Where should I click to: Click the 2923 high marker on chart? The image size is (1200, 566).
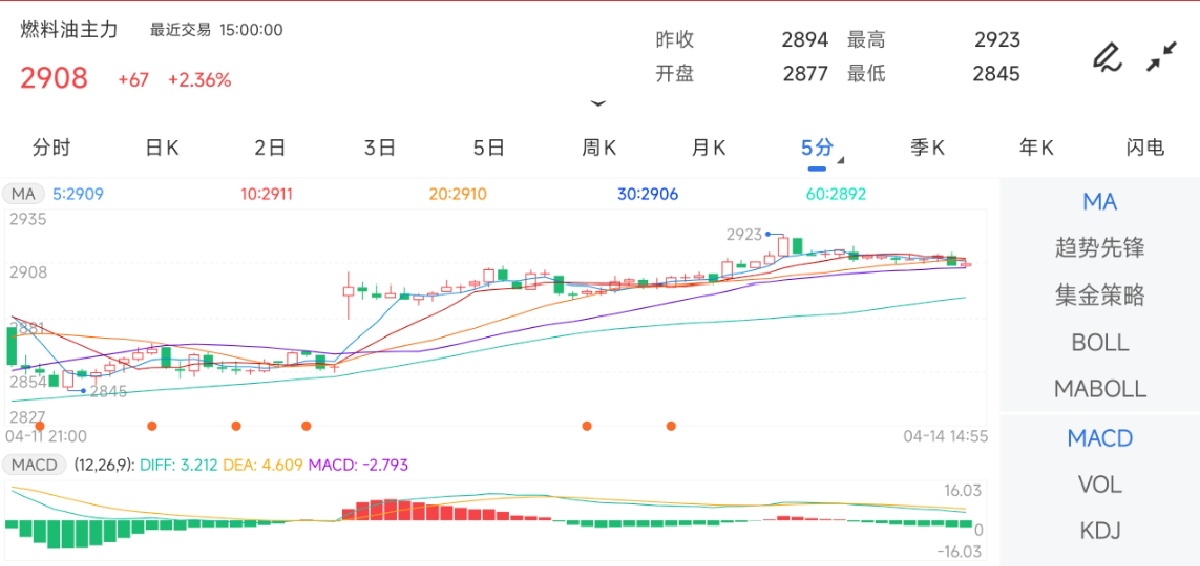[x=744, y=234]
